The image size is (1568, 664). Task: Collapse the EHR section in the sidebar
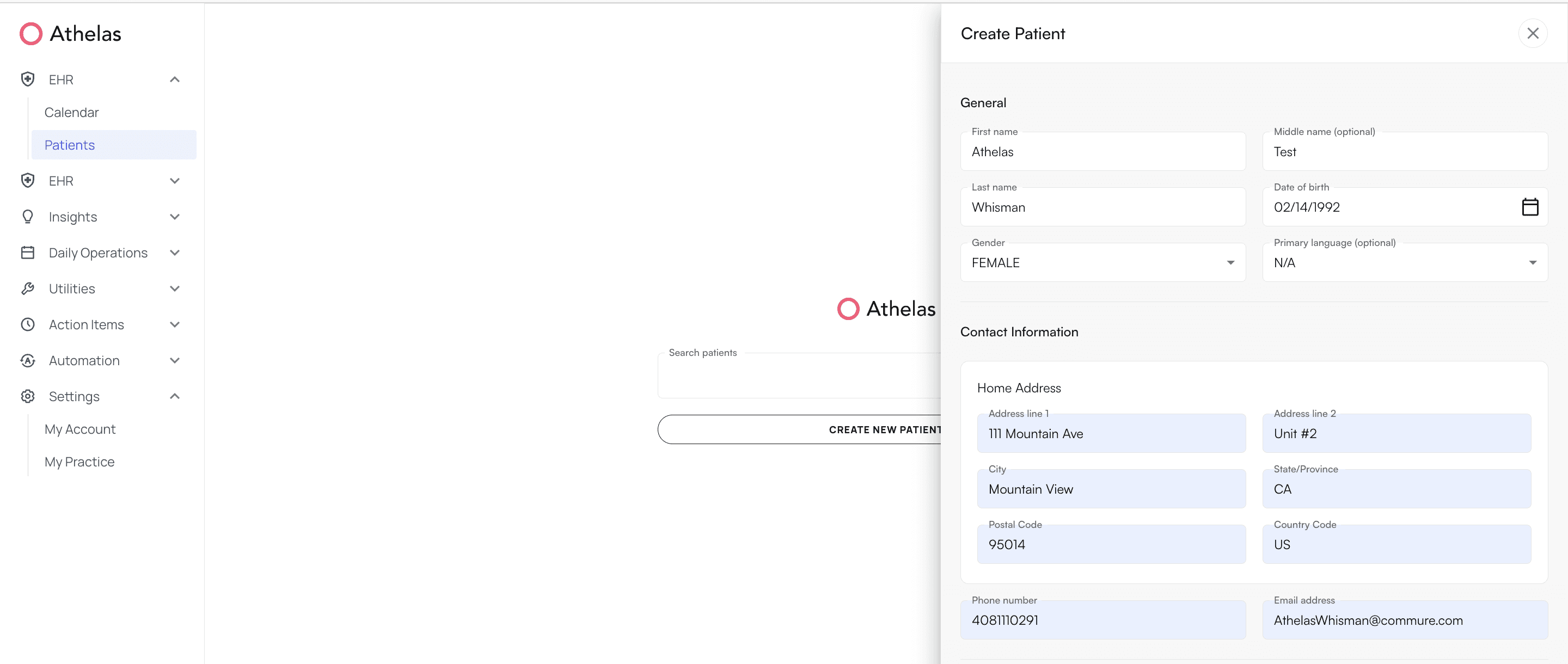175,79
